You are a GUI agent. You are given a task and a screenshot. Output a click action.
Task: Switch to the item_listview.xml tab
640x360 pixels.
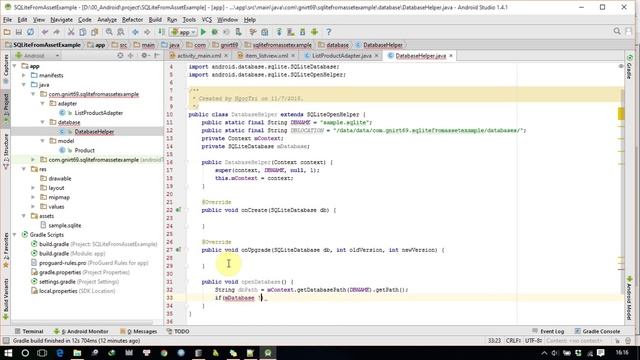(x=267, y=56)
